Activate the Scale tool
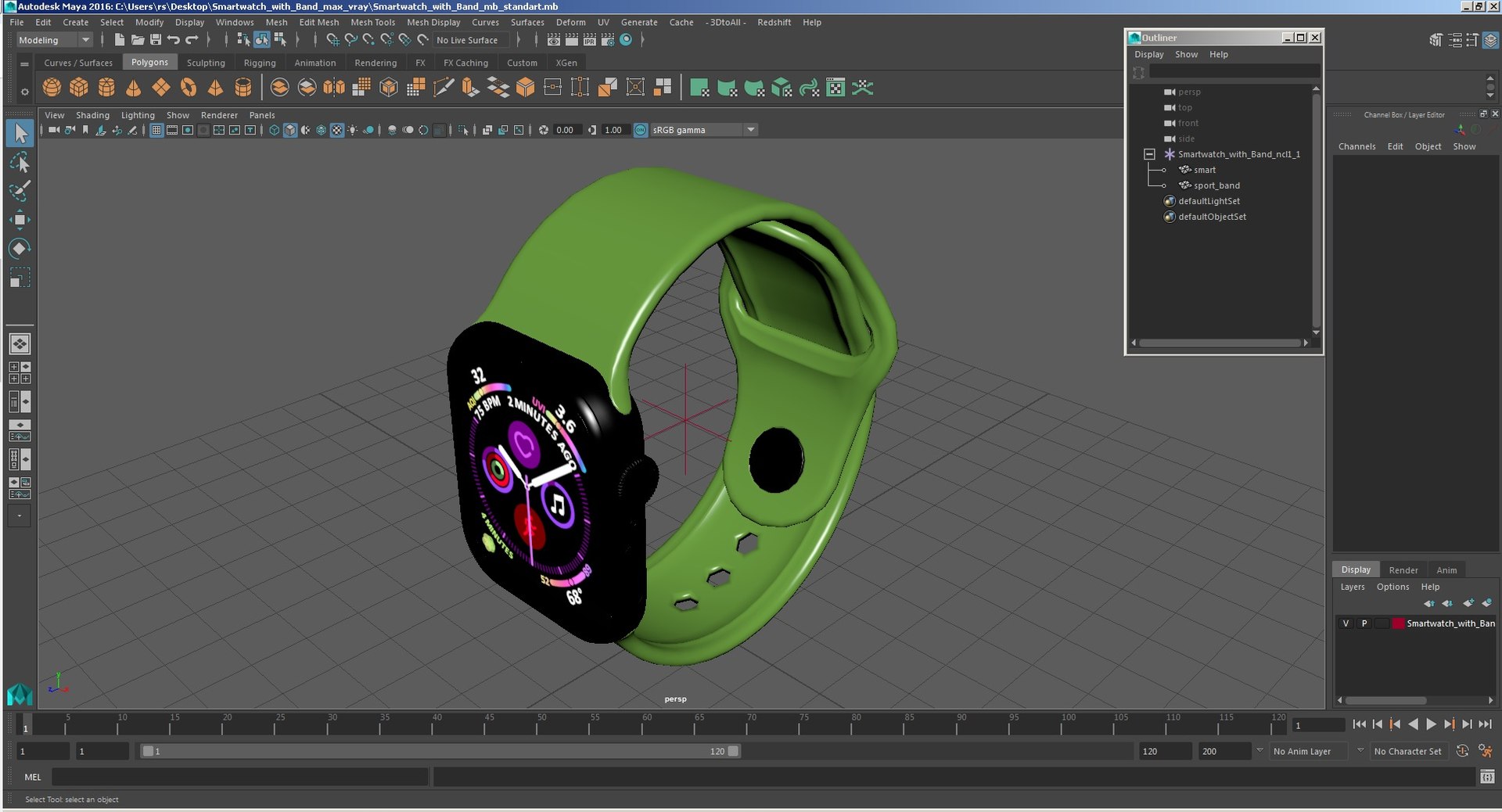Viewport: 1502px width, 812px height. pyautogui.click(x=20, y=278)
